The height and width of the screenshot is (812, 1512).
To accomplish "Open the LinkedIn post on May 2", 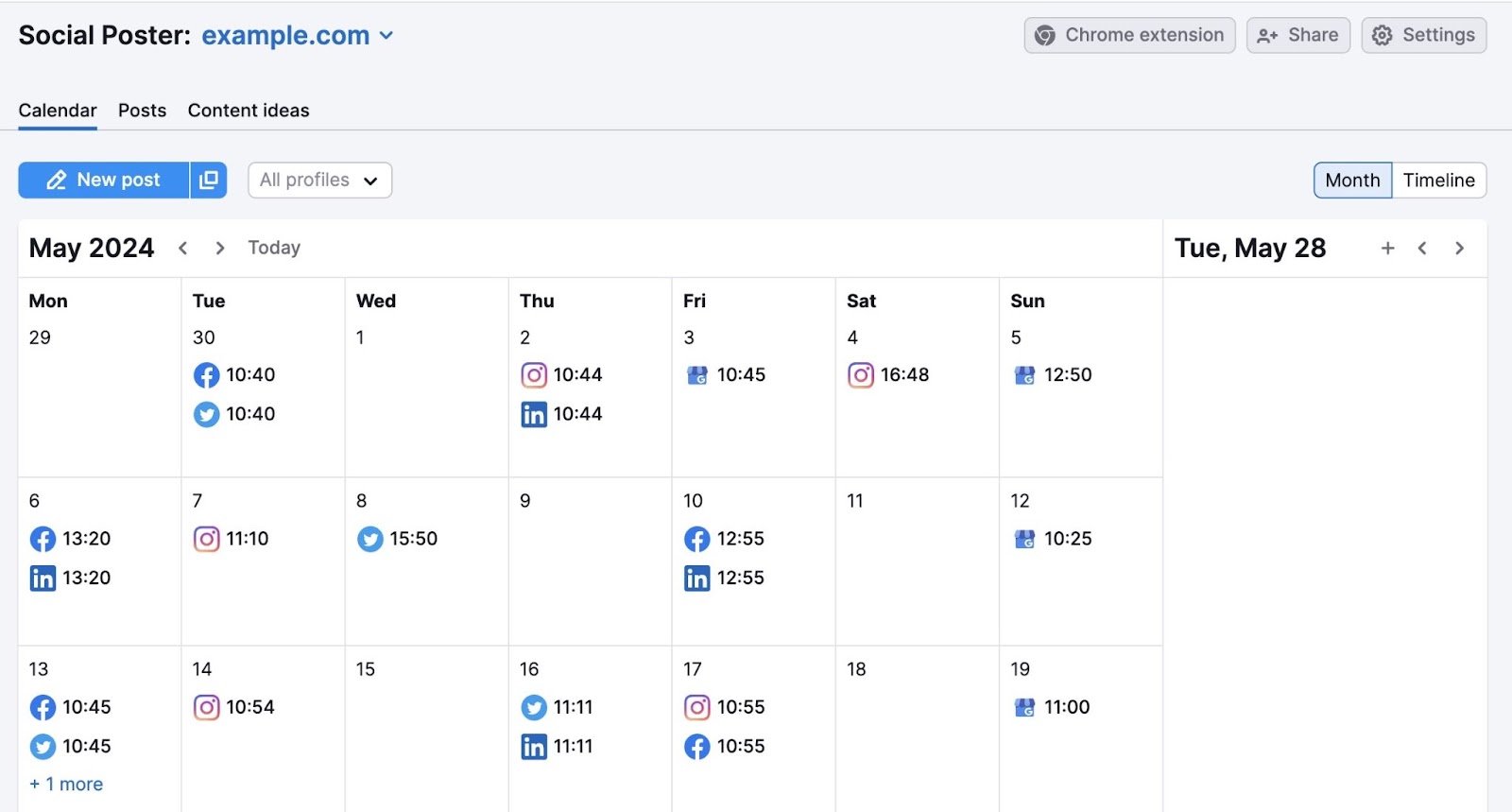I will coord(562,414).
